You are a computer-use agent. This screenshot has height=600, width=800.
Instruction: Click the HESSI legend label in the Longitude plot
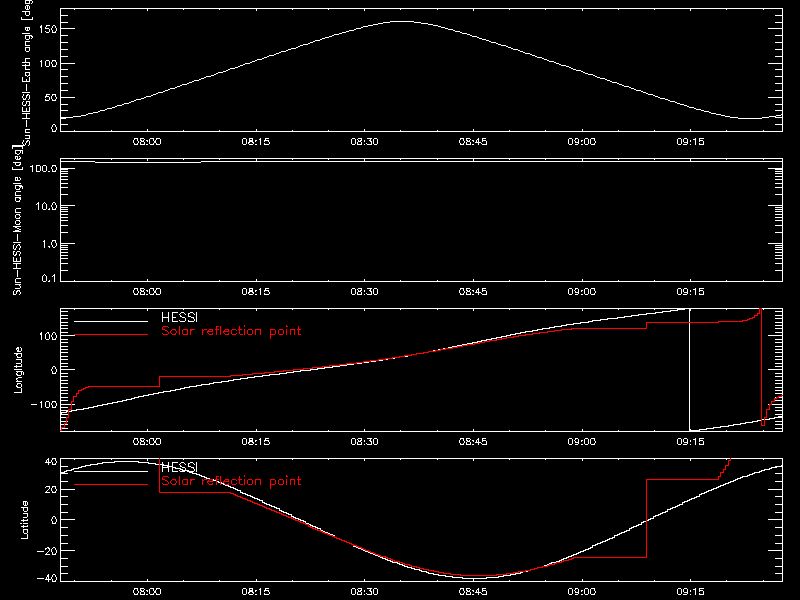click(x=179, y=318)
